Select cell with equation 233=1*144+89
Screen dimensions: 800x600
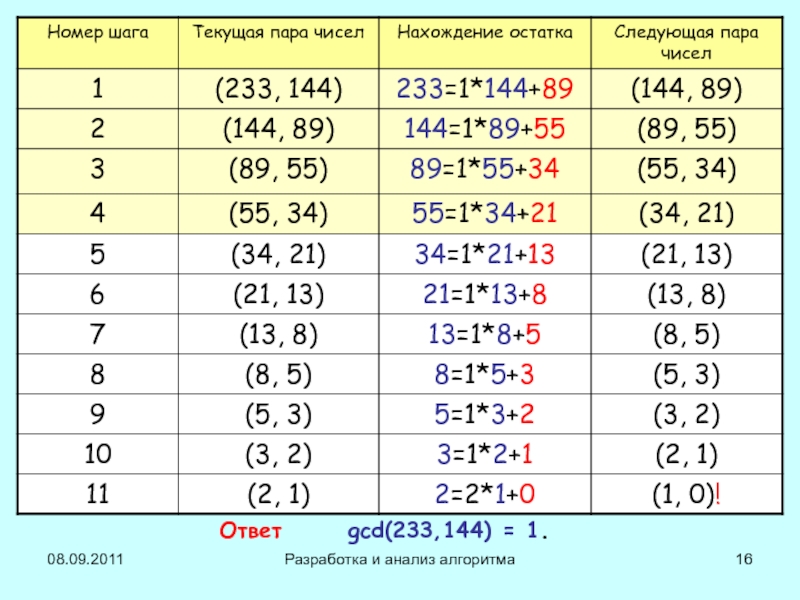(x=485, y=89)
